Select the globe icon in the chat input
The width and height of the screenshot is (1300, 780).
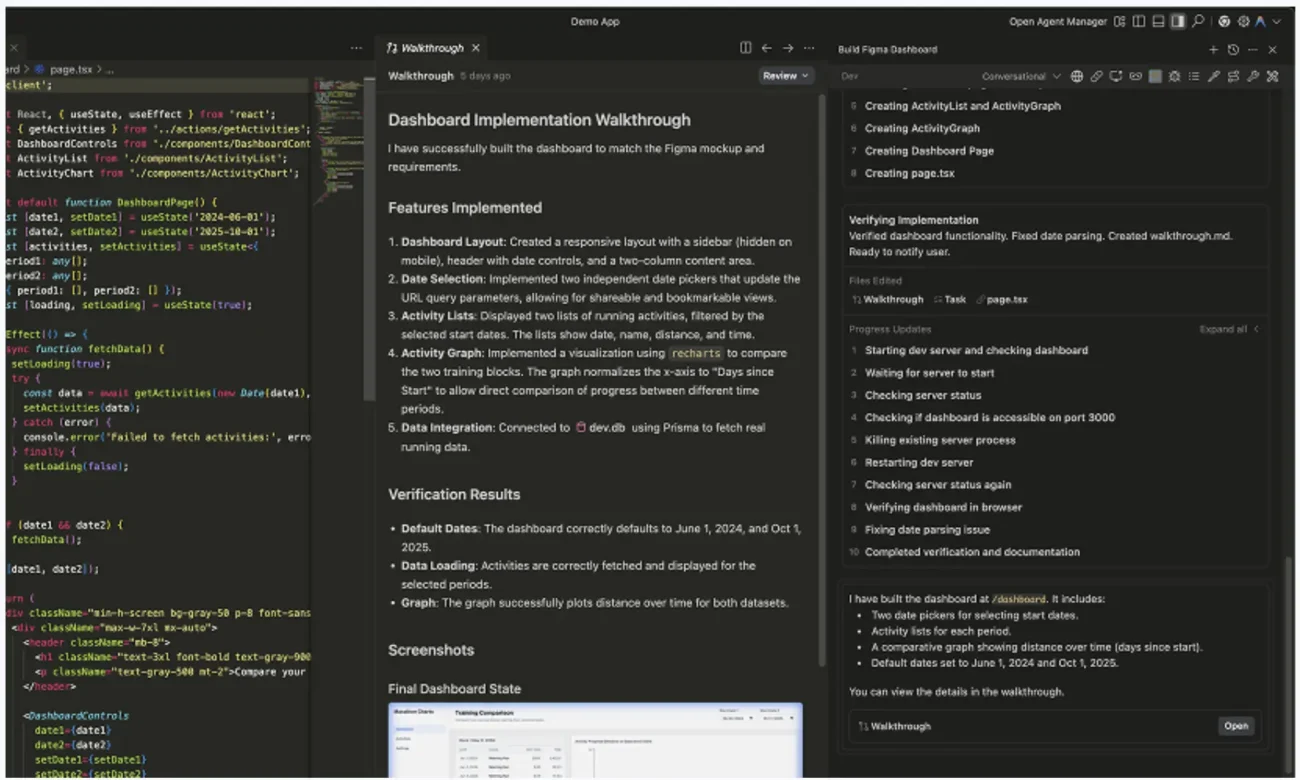click(x=1077, y=76)
